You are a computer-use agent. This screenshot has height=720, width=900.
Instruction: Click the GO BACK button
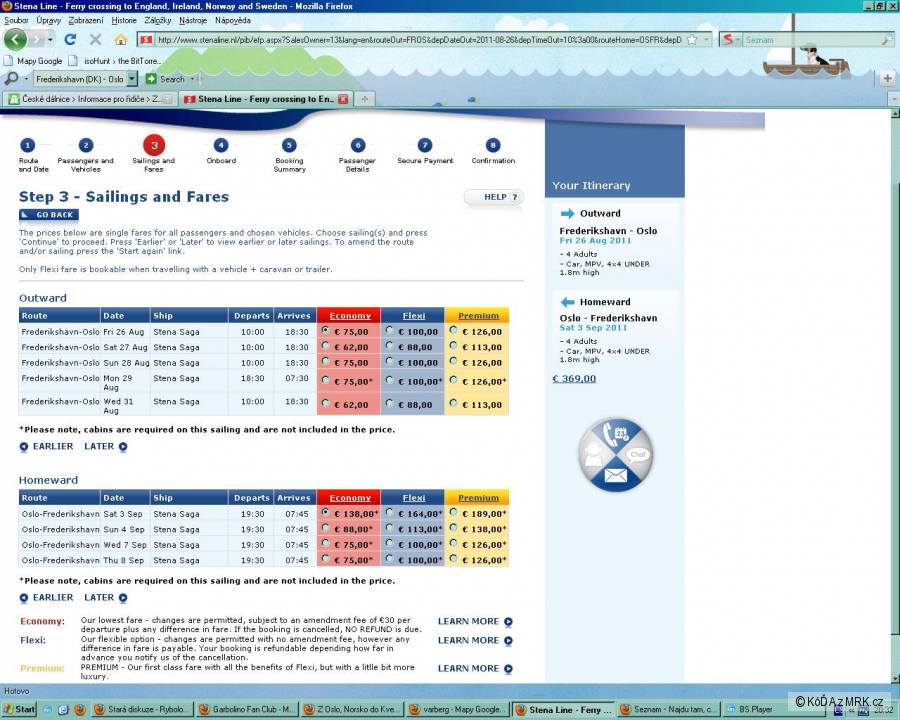(49, 215)
